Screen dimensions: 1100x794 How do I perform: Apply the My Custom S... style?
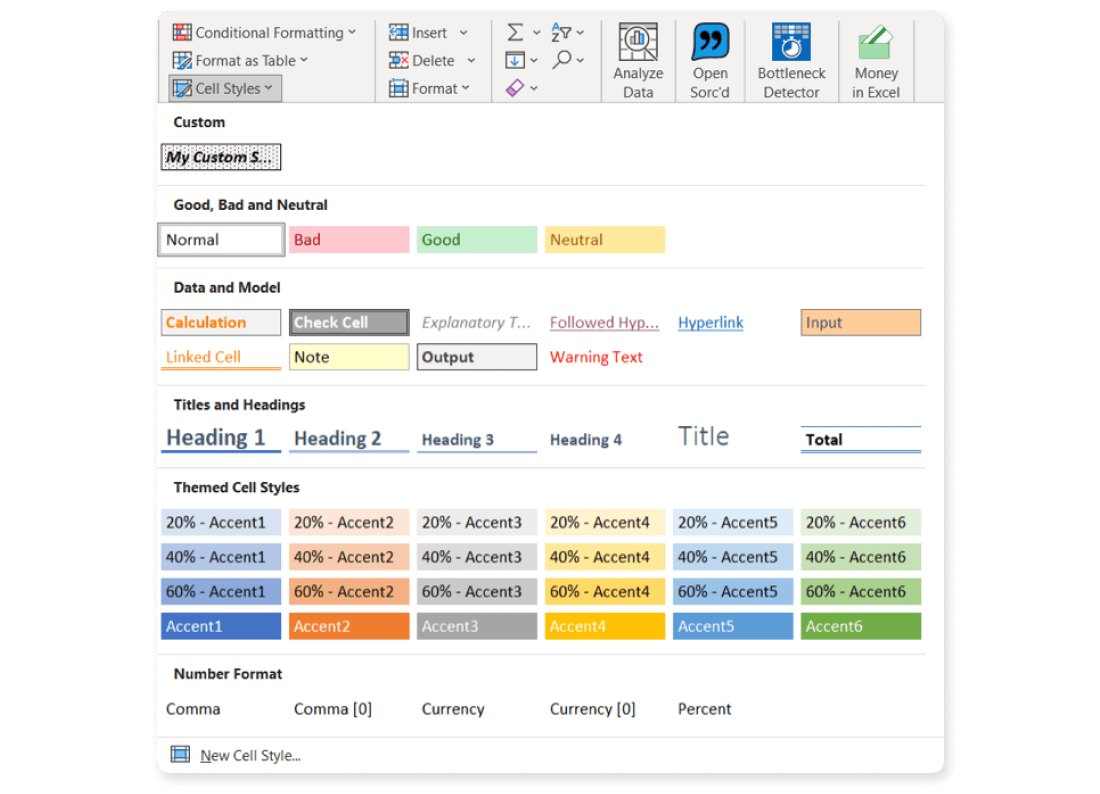pos(221,157)
